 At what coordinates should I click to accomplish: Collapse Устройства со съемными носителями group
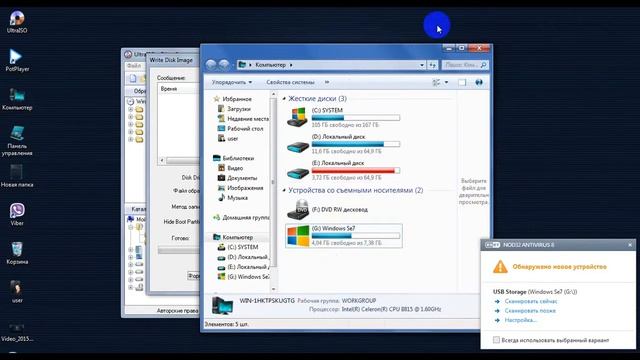[284, 190]
